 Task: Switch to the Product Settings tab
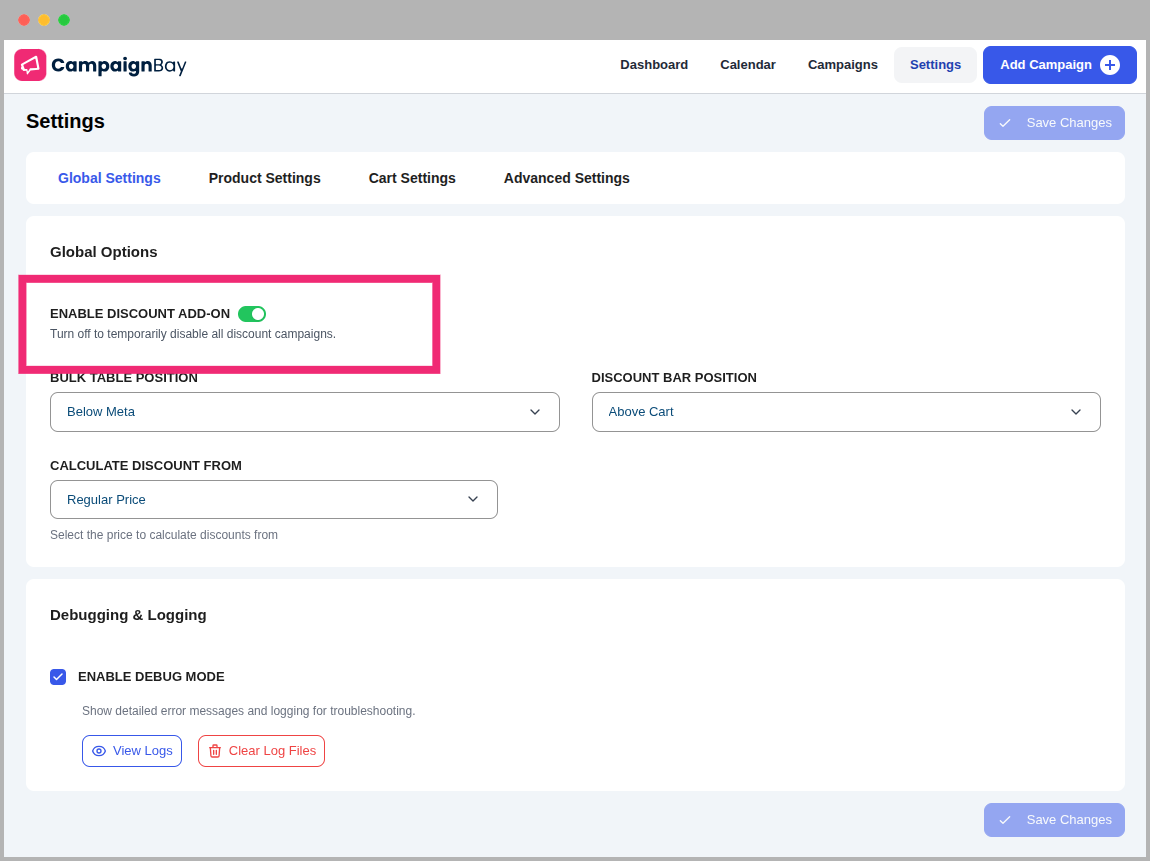264,178
